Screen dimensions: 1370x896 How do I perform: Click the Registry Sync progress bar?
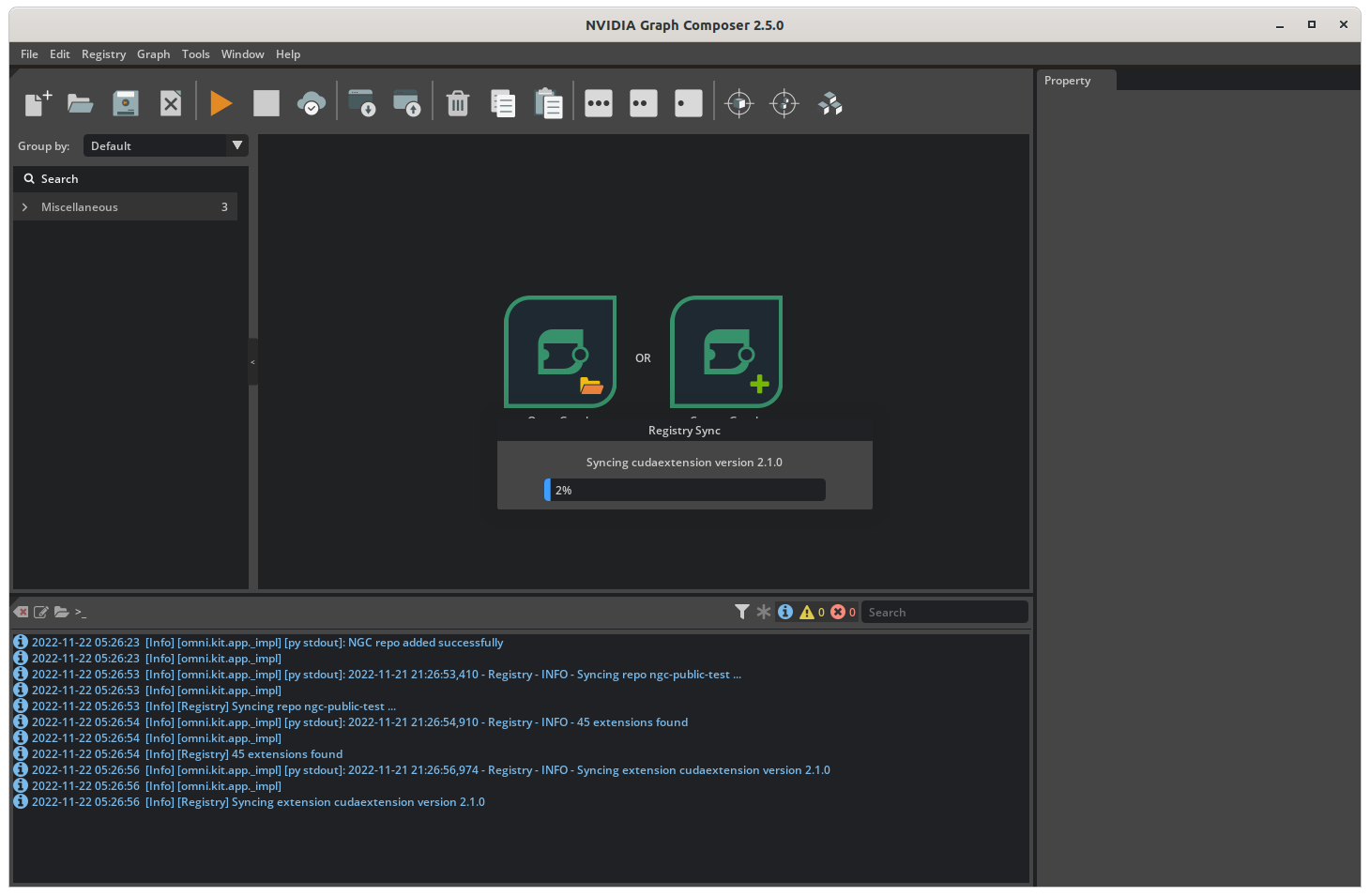click(685, 490)
